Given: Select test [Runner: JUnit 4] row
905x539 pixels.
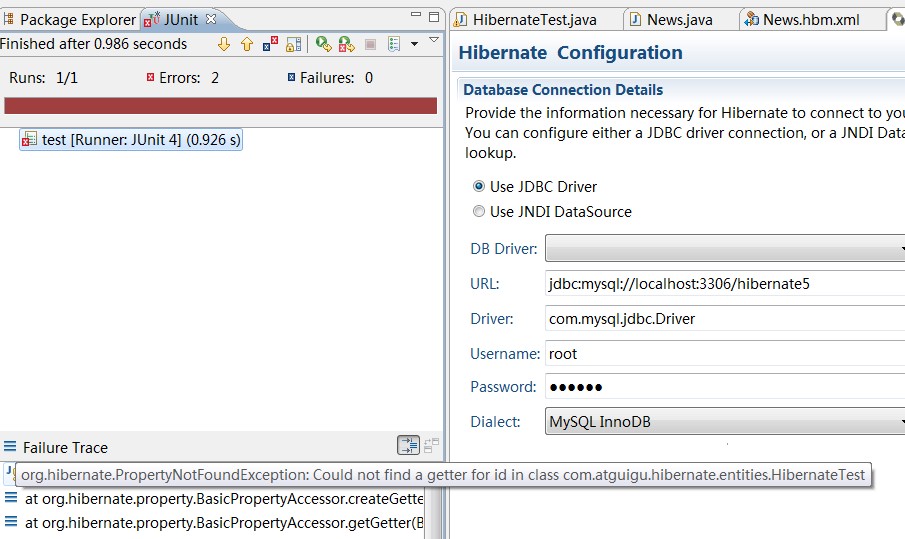Looking at the screenshot, I should (x=131, y=140).
